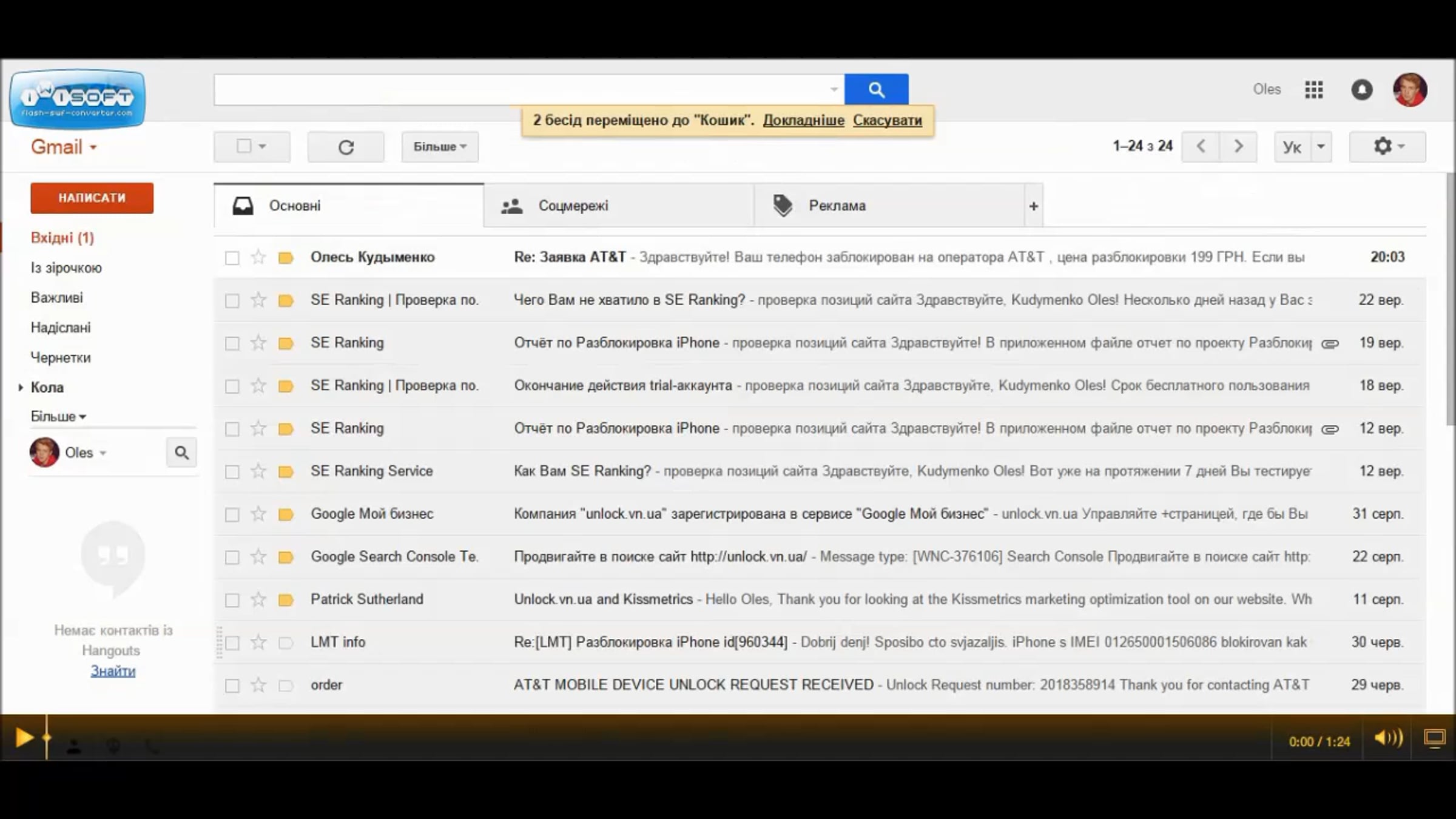This screenshot has width=1456, height=819.
Task: Star the Google Мой бизнес email
Action: click(258, 514)
